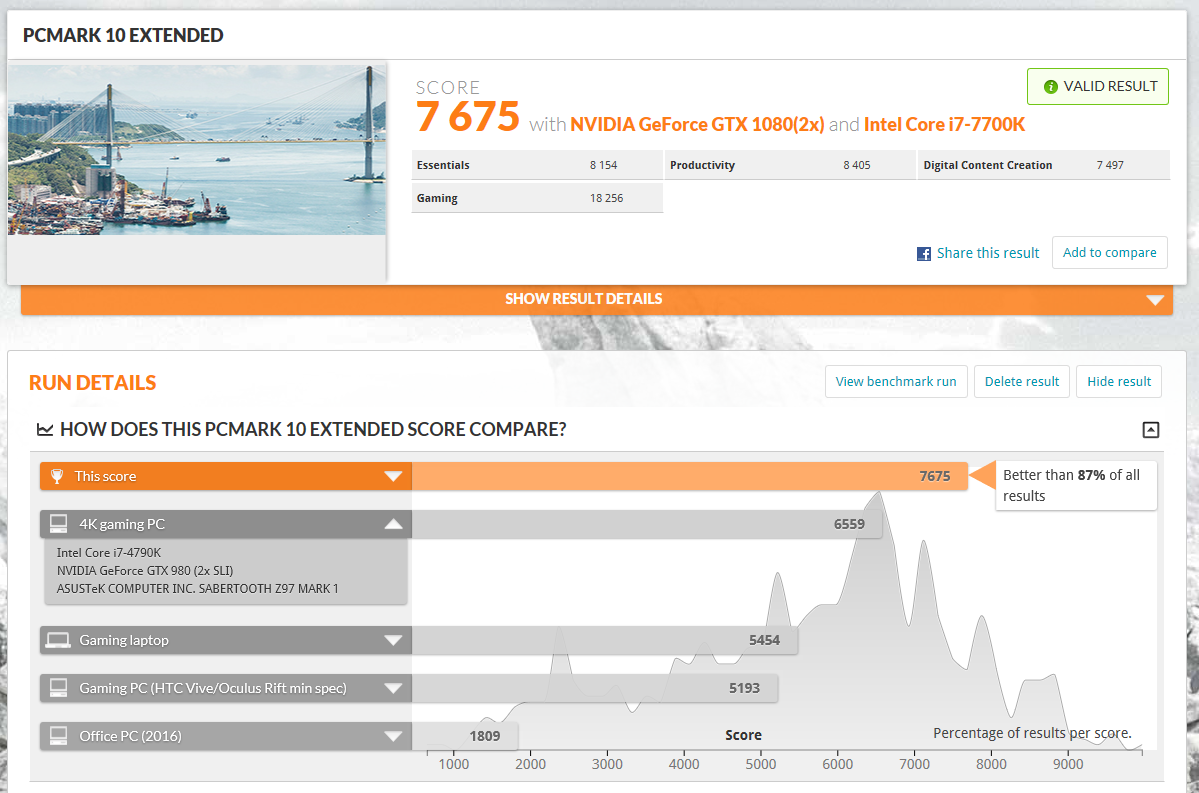Click the ASUSTeK SABERTOOTH Z97 MARK 1 line
1199x793 pixels.
[x=197, y=589]
